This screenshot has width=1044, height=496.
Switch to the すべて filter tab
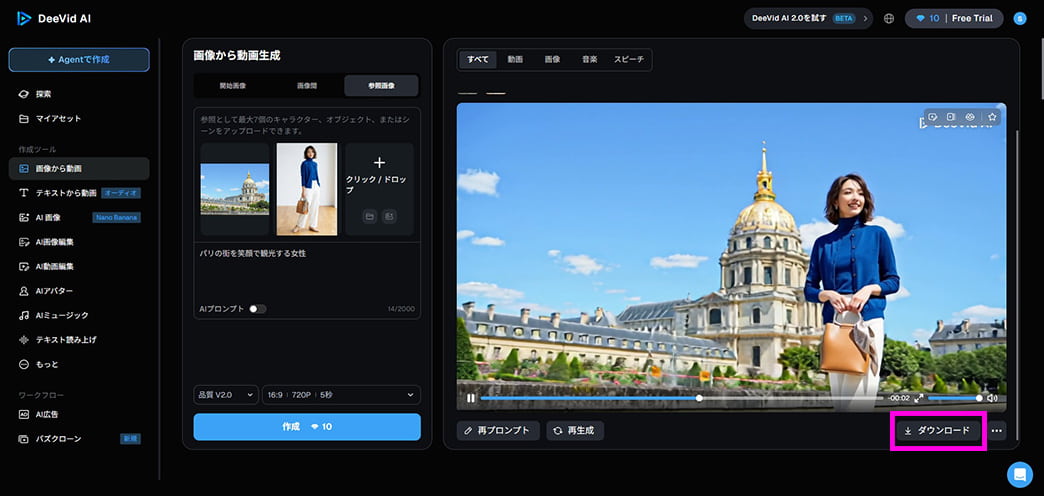click(477, 59)
